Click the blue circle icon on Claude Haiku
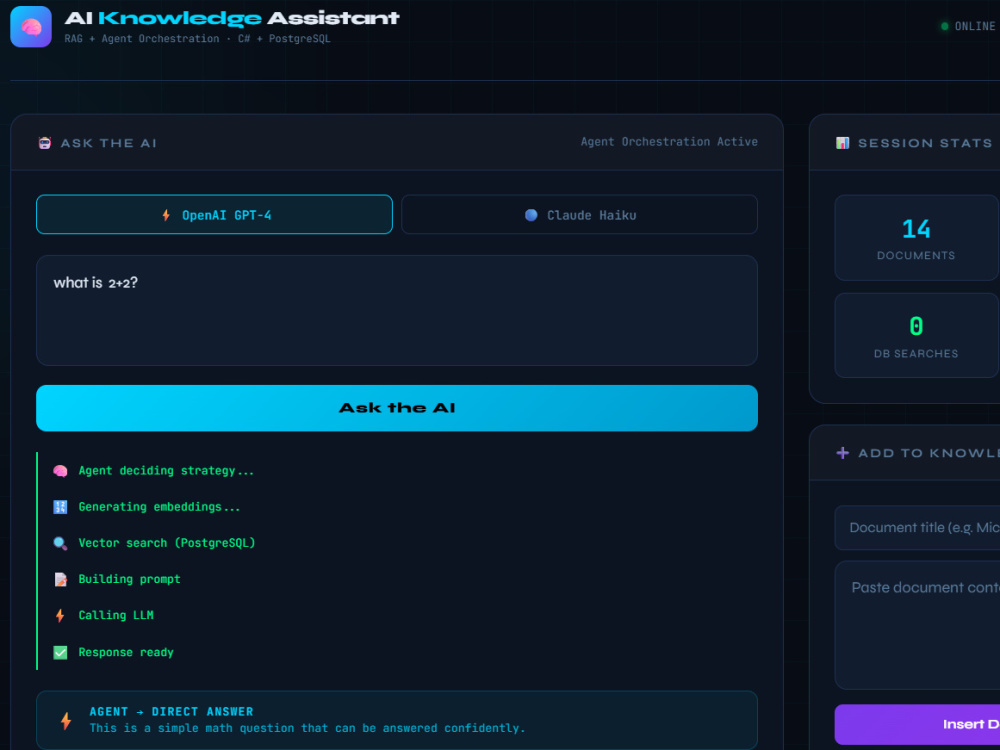Viewport: 1000px width, 750px height. coord(531,215)
